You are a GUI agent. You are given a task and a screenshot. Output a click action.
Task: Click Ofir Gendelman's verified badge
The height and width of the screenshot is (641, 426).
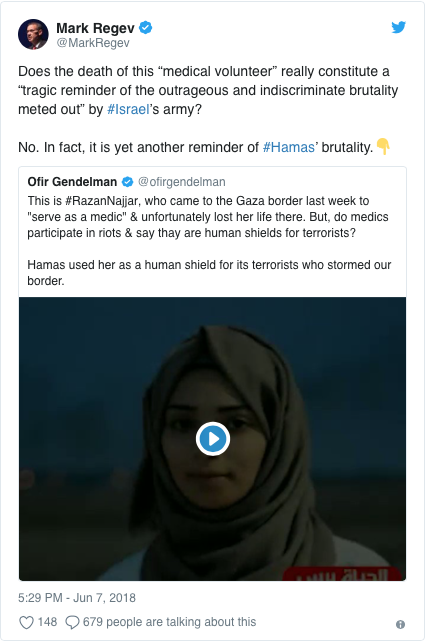coord(128,182)
